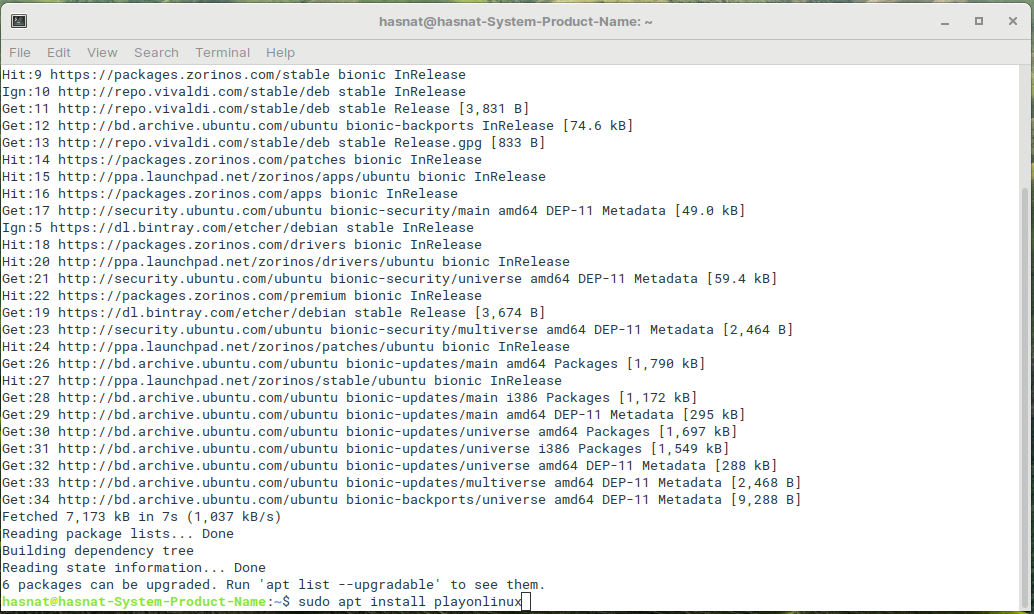This screenshot has width=1034, height=614.
Task: Close the terminal window
Action: click(x=1013, y=22)
